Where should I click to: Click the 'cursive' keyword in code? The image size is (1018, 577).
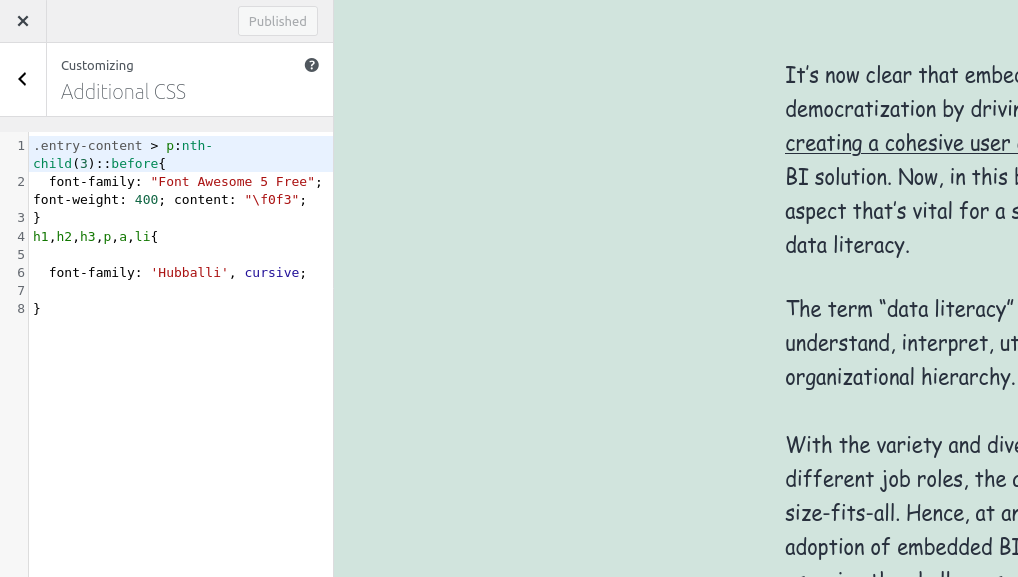(x=271, y=273)
